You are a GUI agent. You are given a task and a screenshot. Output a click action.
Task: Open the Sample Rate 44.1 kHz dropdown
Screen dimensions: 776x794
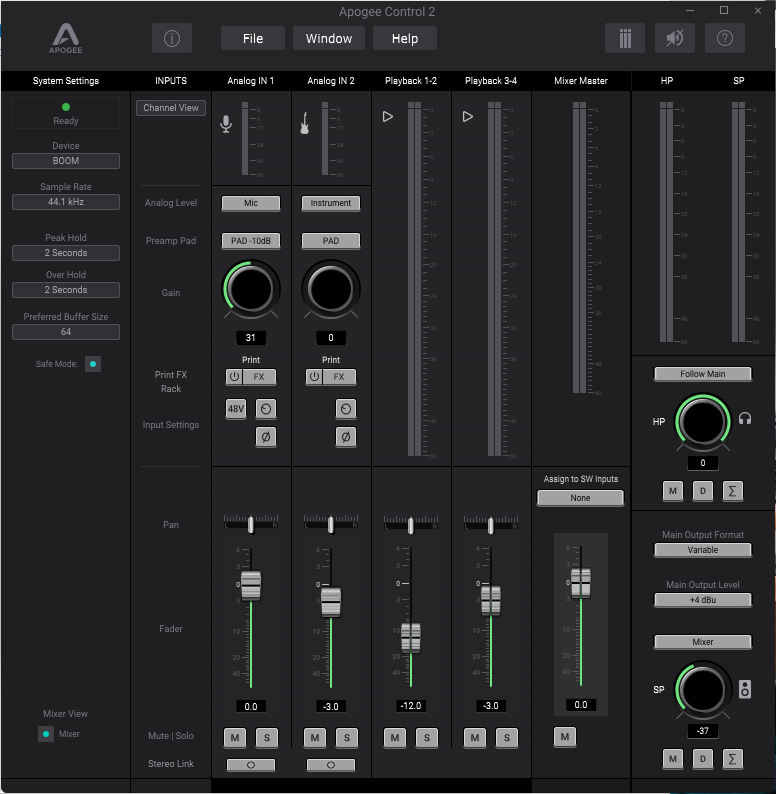66,202
